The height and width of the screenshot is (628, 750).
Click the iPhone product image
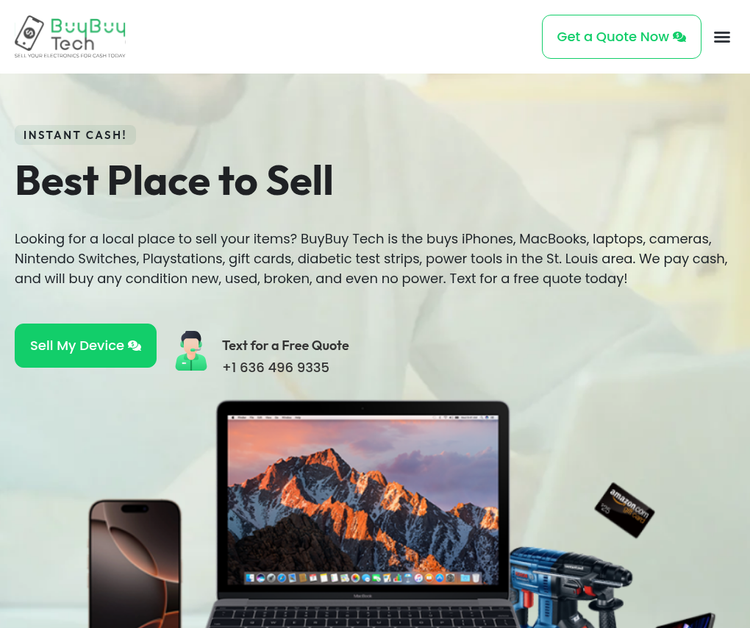click(135, 563)
